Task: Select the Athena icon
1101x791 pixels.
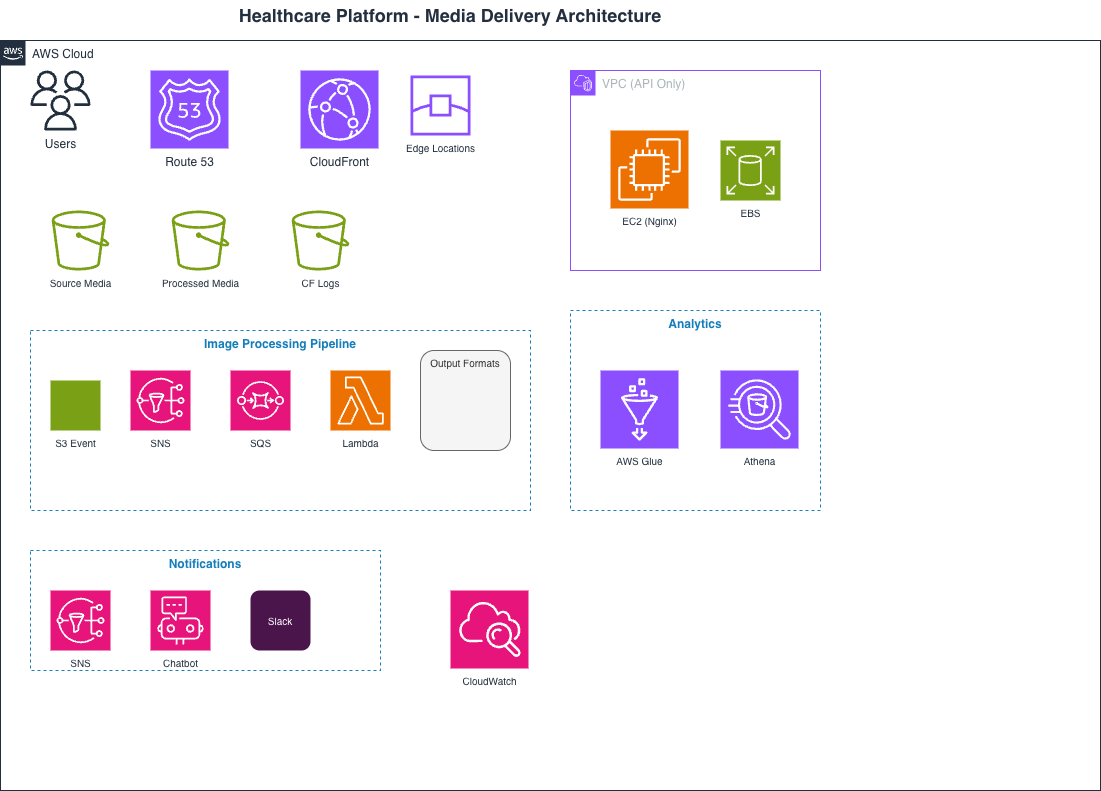Action: point(759,409)
